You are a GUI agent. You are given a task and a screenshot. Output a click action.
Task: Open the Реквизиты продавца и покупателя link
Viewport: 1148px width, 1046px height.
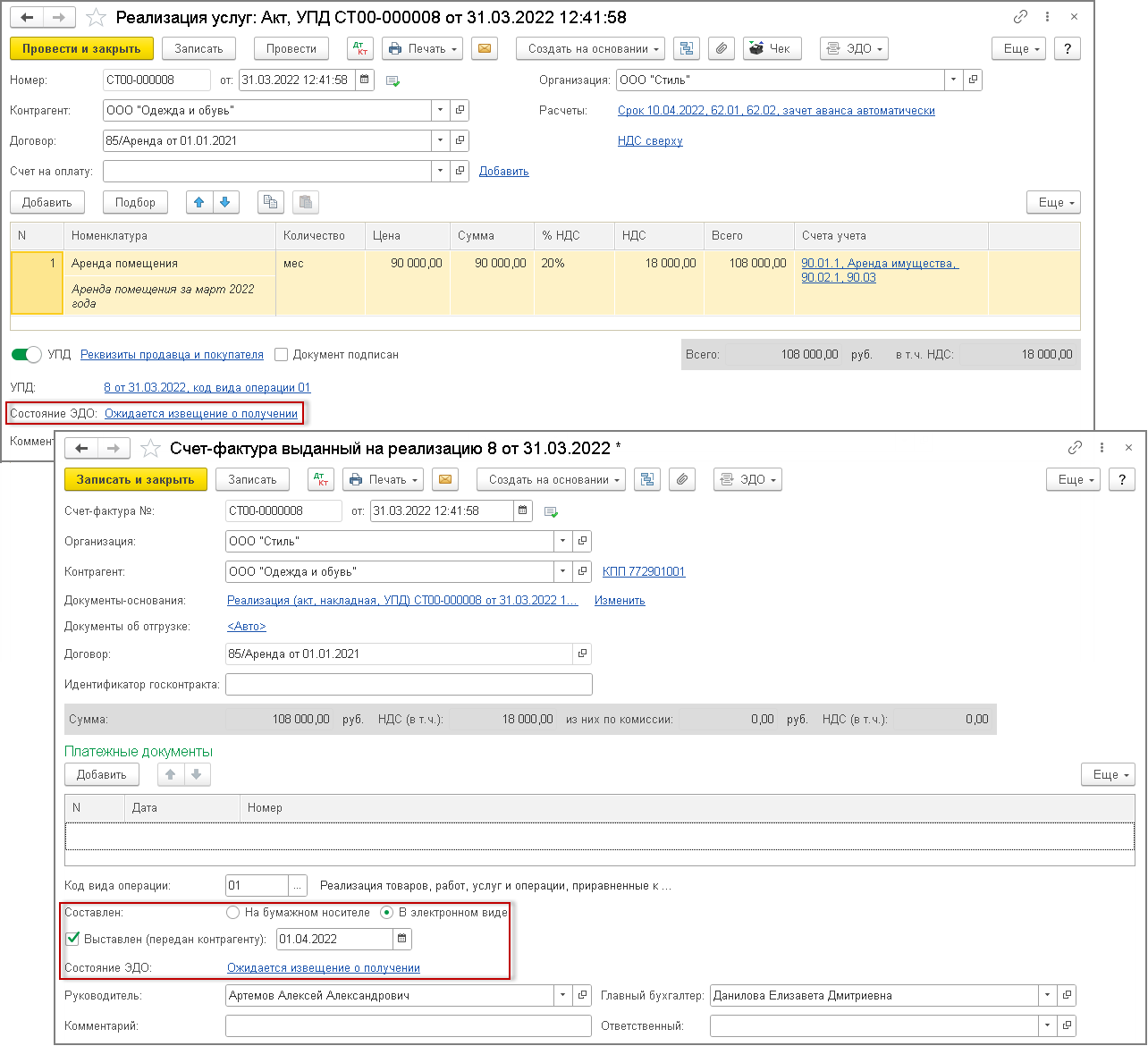pos(172,355)
